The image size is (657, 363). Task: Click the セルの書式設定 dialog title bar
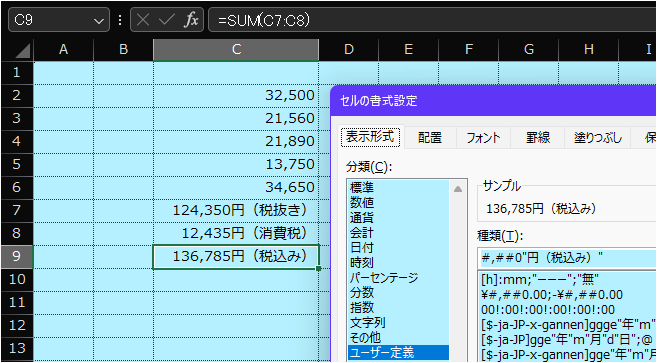tap(494, 101)
